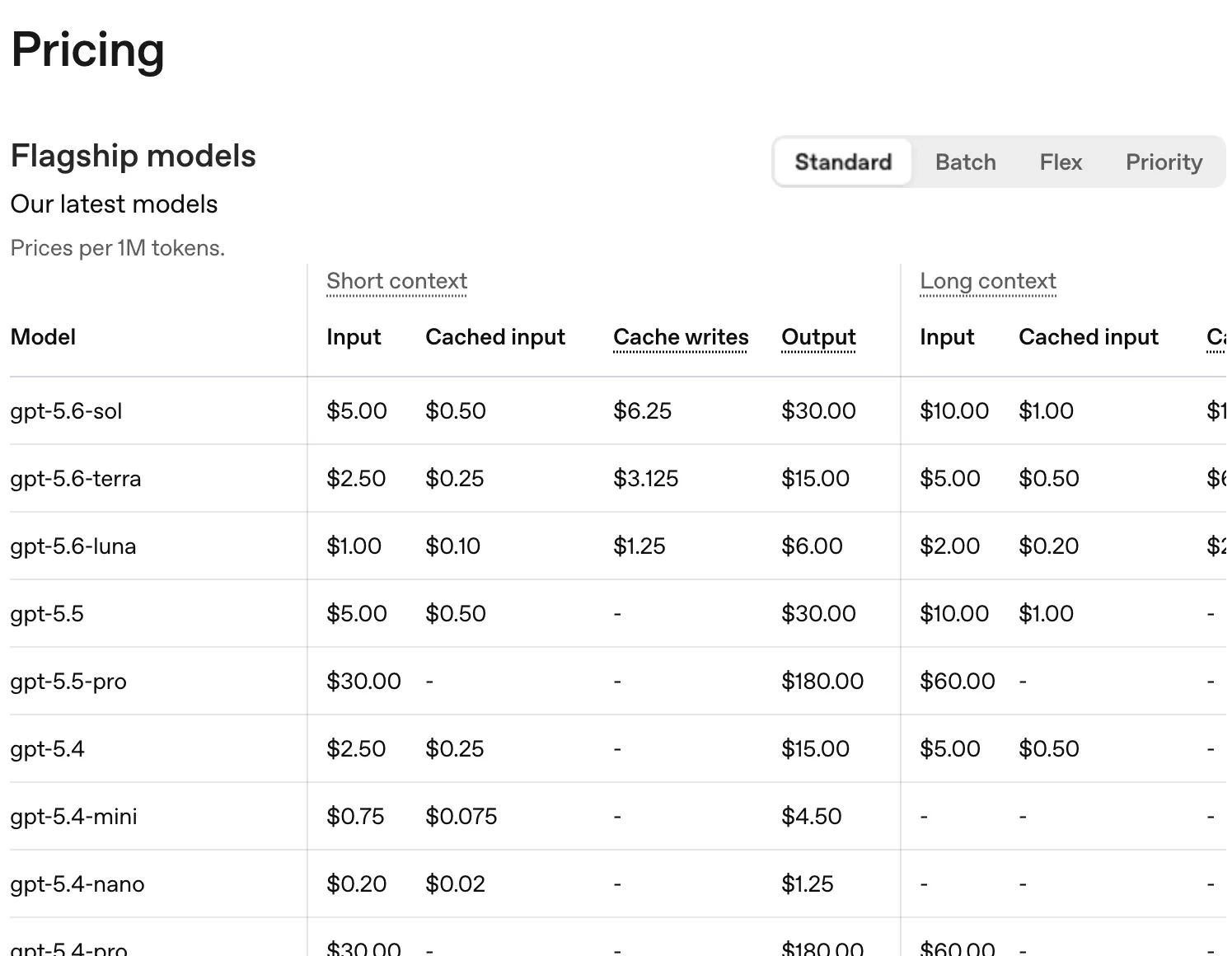Switch to the Batch pricing tab
This screenshot has width=1232, height=956.
click(x=965, y=162)
